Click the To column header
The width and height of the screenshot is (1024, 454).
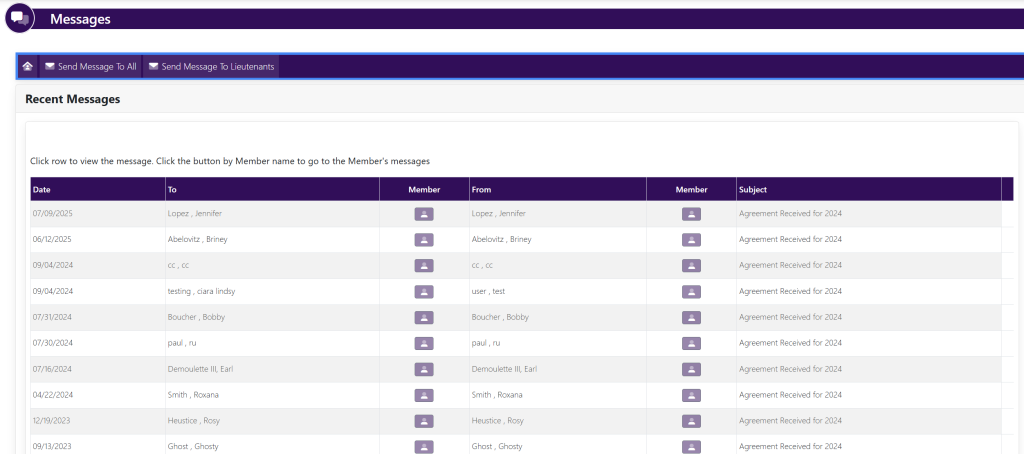pyautogui.click(x=172, y=189)
